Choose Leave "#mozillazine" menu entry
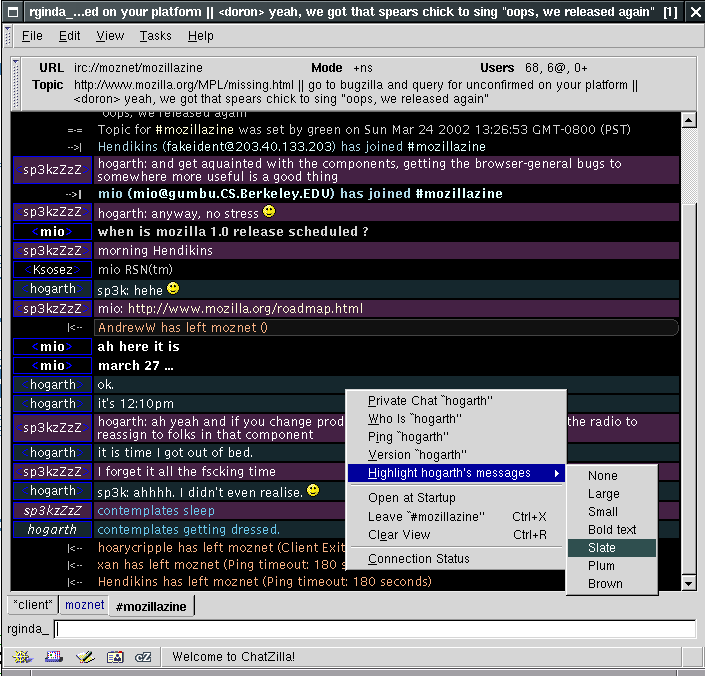This screenshot has width=705, height=676. (455, 516)
